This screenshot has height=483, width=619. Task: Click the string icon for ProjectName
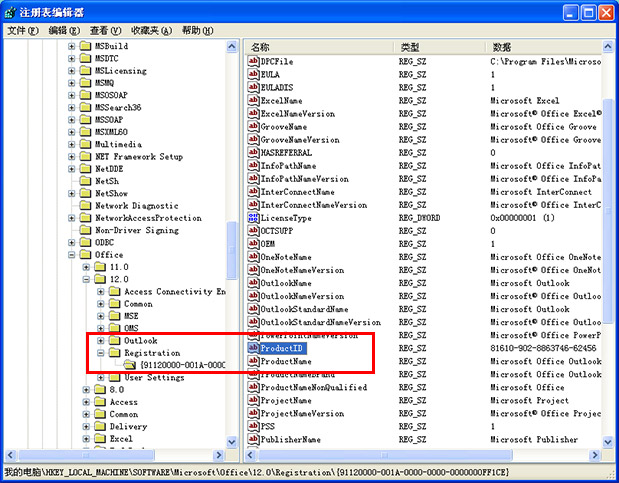pyautogui.click(x=253, y=400)
